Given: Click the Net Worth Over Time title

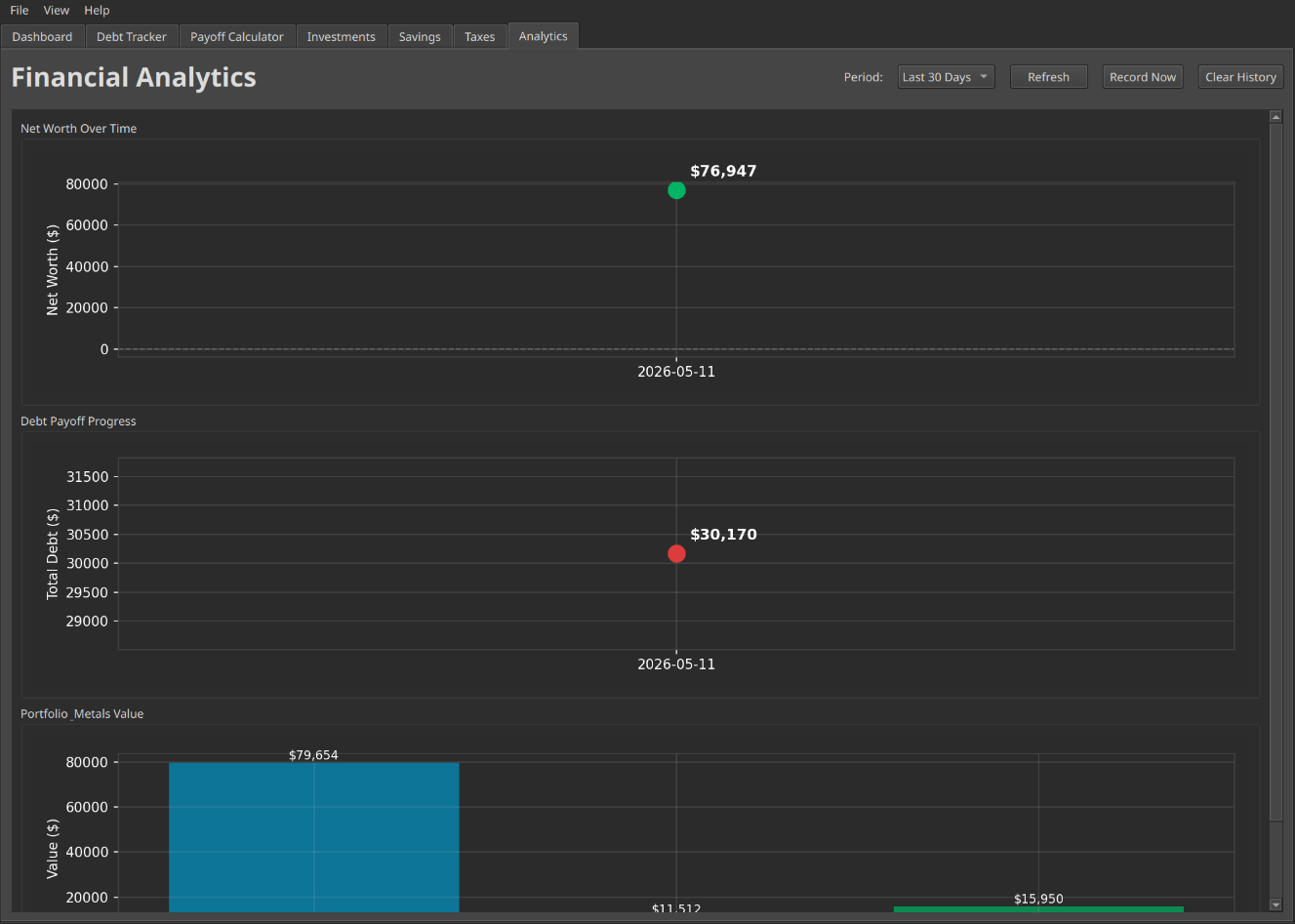Looking at the screenshot, I should click(x=78, y=129).
